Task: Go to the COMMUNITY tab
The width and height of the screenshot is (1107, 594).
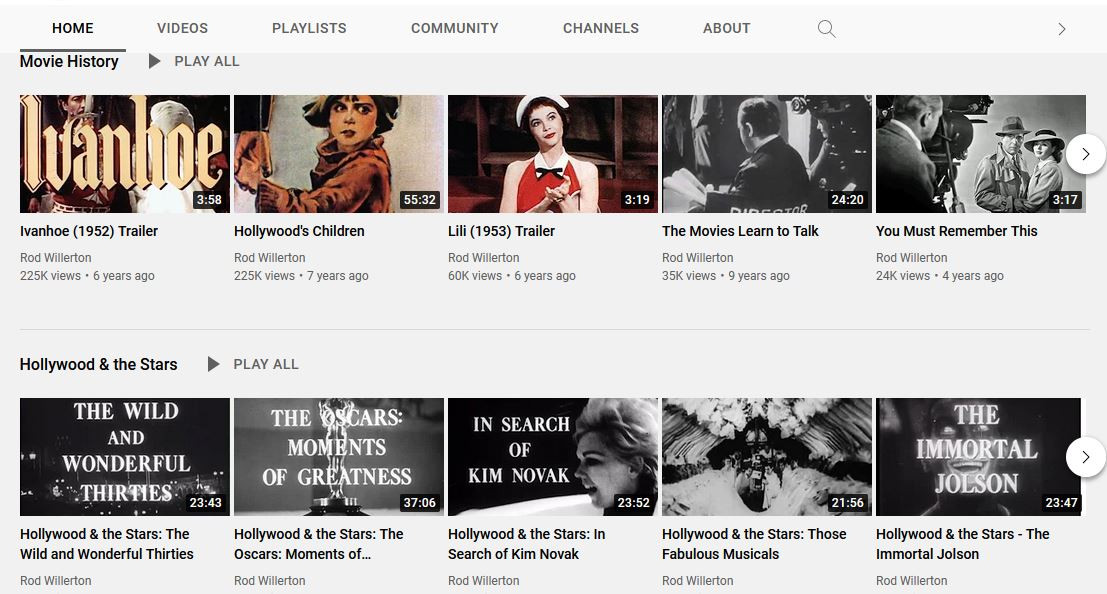Action: (x=455, y=28)
